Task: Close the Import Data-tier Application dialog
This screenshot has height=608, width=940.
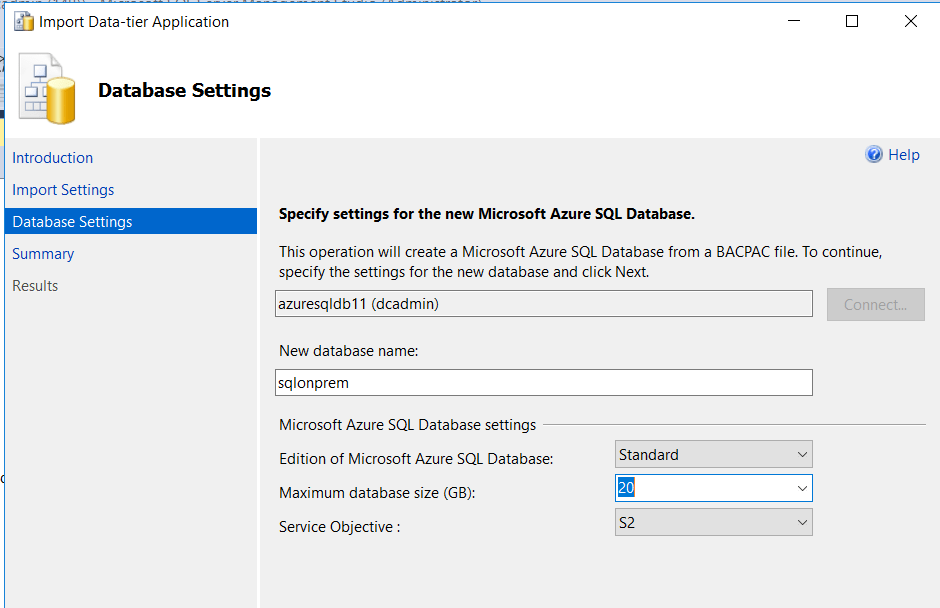Action: 910,21
